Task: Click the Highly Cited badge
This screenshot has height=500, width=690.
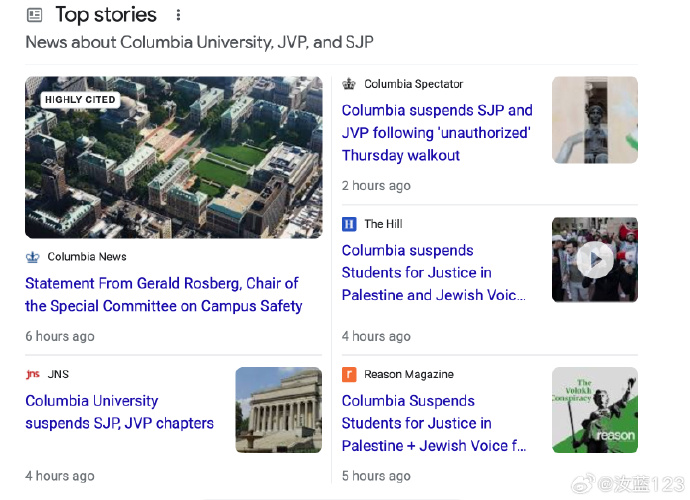Action: click(x=80, y=100)
